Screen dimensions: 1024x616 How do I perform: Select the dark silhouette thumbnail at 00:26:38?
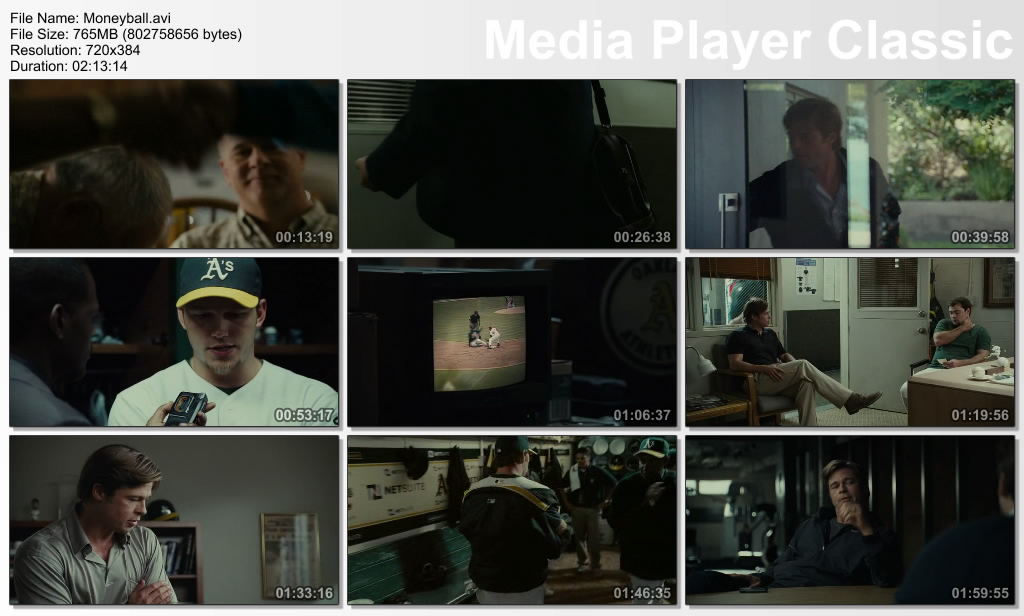[512, 164]
